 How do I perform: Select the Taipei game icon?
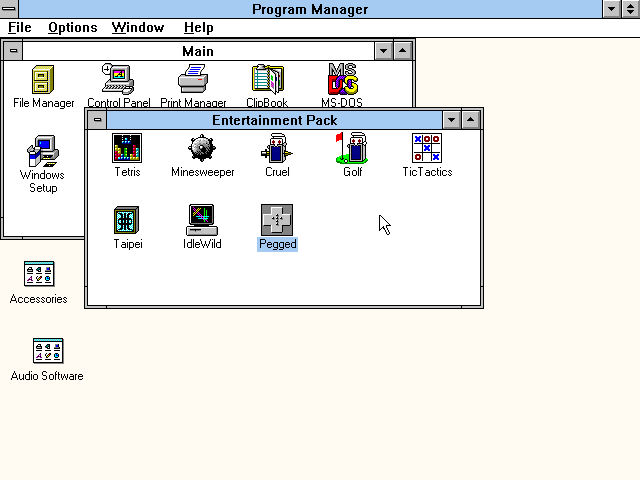(127, 220)
